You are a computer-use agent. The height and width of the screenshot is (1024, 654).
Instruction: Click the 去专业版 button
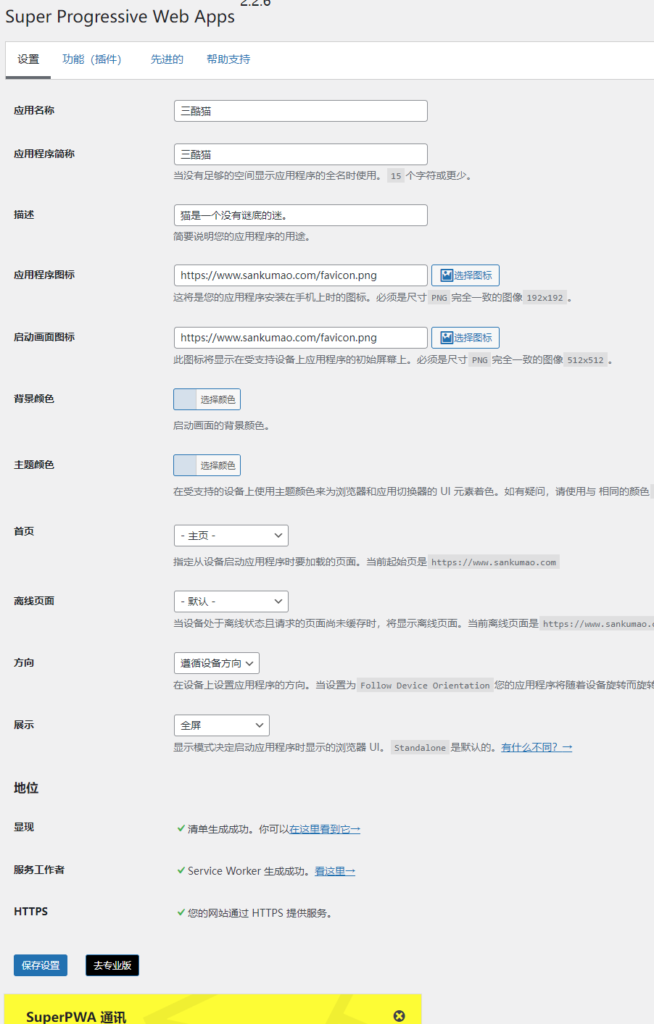[112, 965]
